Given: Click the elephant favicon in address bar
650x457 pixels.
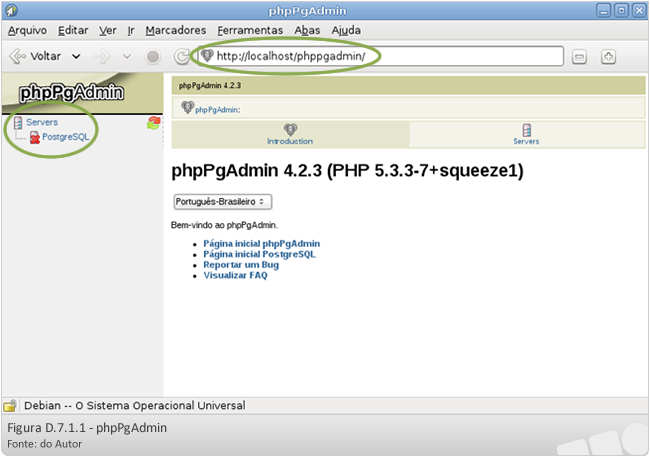Looking at the screenshot, I should pos(207,56).
